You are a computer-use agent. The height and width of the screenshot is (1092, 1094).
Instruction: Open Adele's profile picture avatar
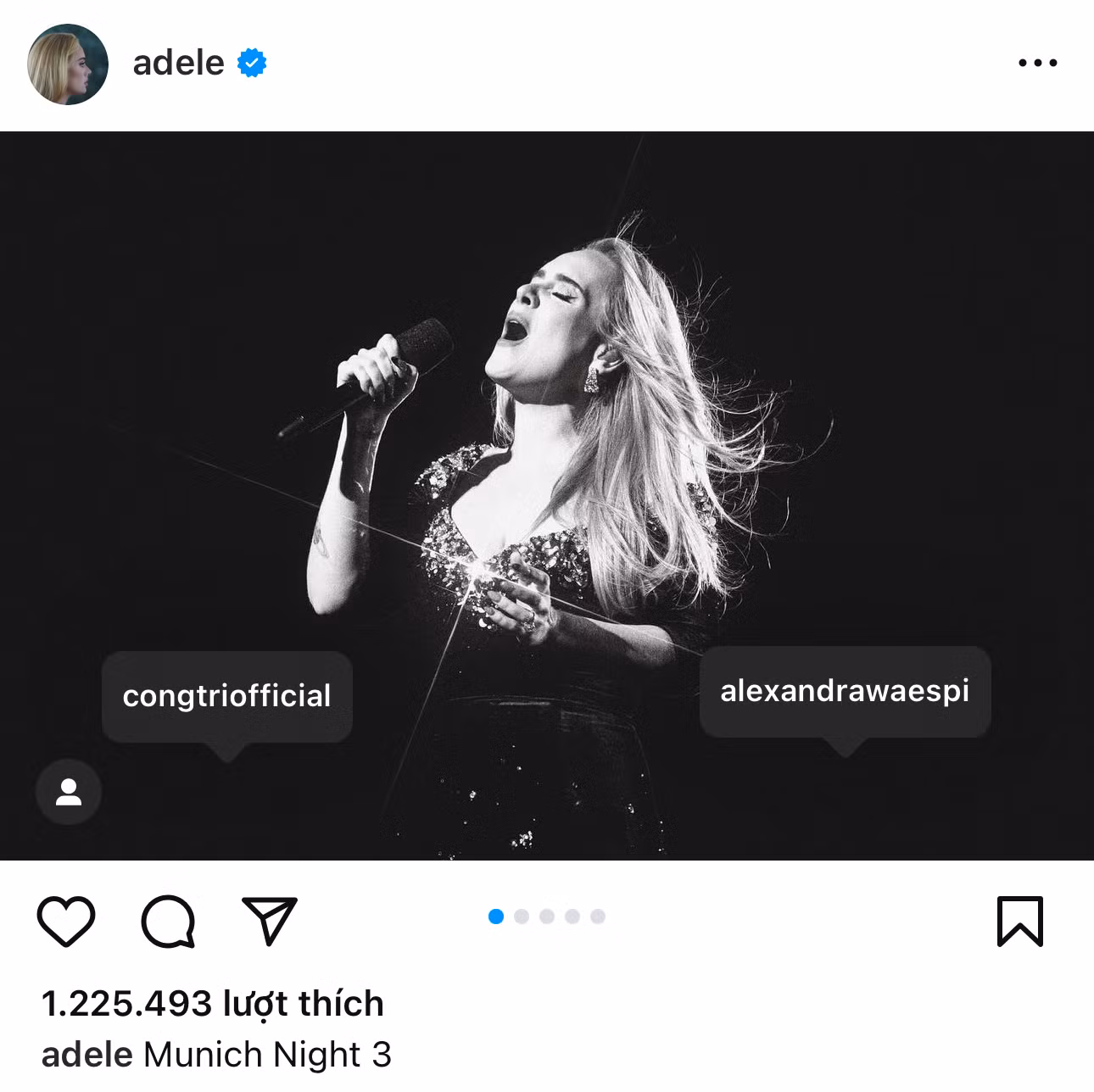(68, 64)
